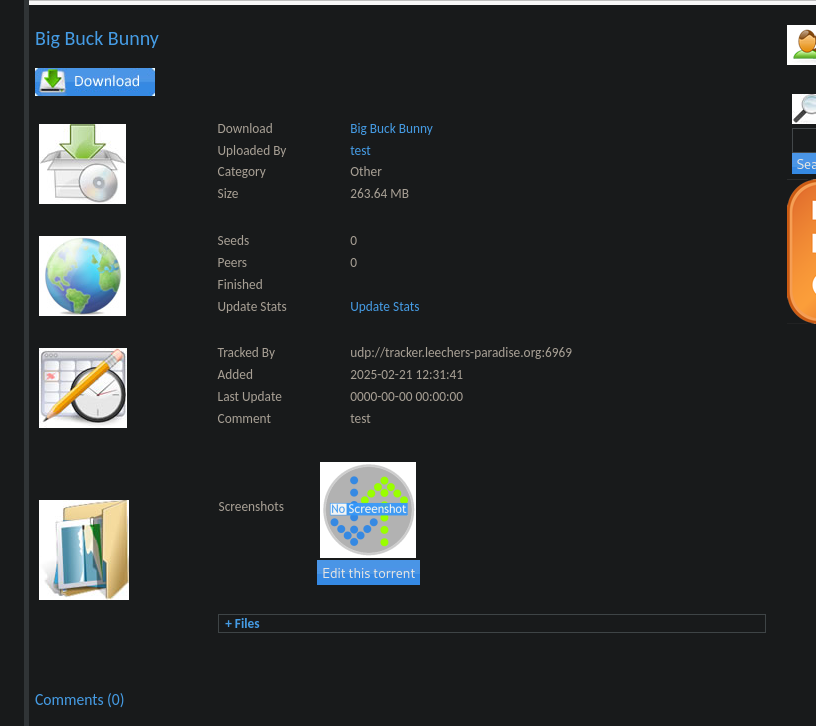
Task: Click the 'Finished' label
Action: pos(240,285)
